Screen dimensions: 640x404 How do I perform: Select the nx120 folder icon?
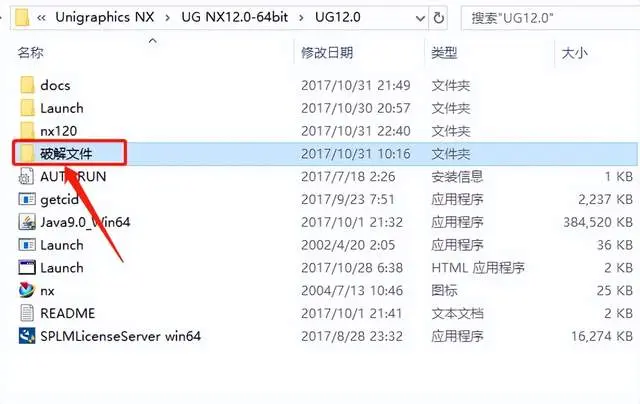(27, 131)
